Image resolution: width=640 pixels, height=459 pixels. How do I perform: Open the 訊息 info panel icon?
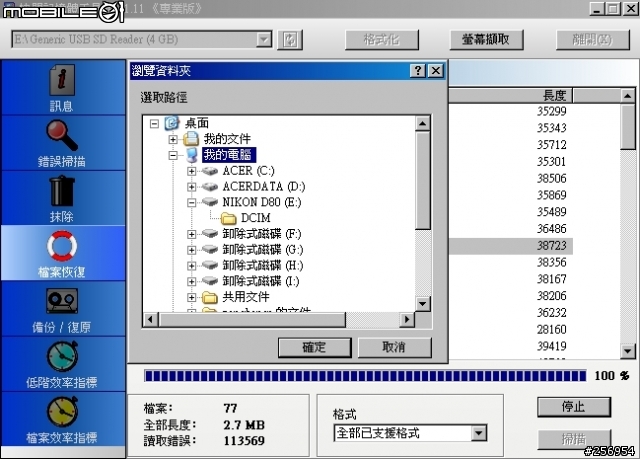(62, 80)
